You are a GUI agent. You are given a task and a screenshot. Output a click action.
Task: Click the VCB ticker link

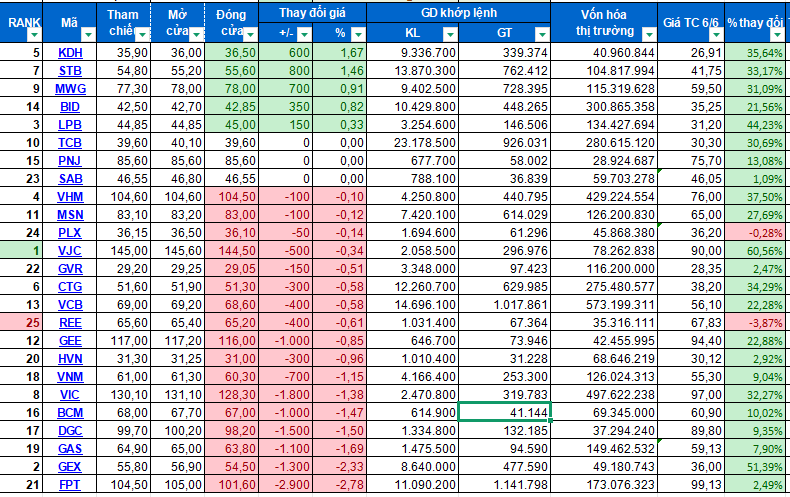point(70,305)
